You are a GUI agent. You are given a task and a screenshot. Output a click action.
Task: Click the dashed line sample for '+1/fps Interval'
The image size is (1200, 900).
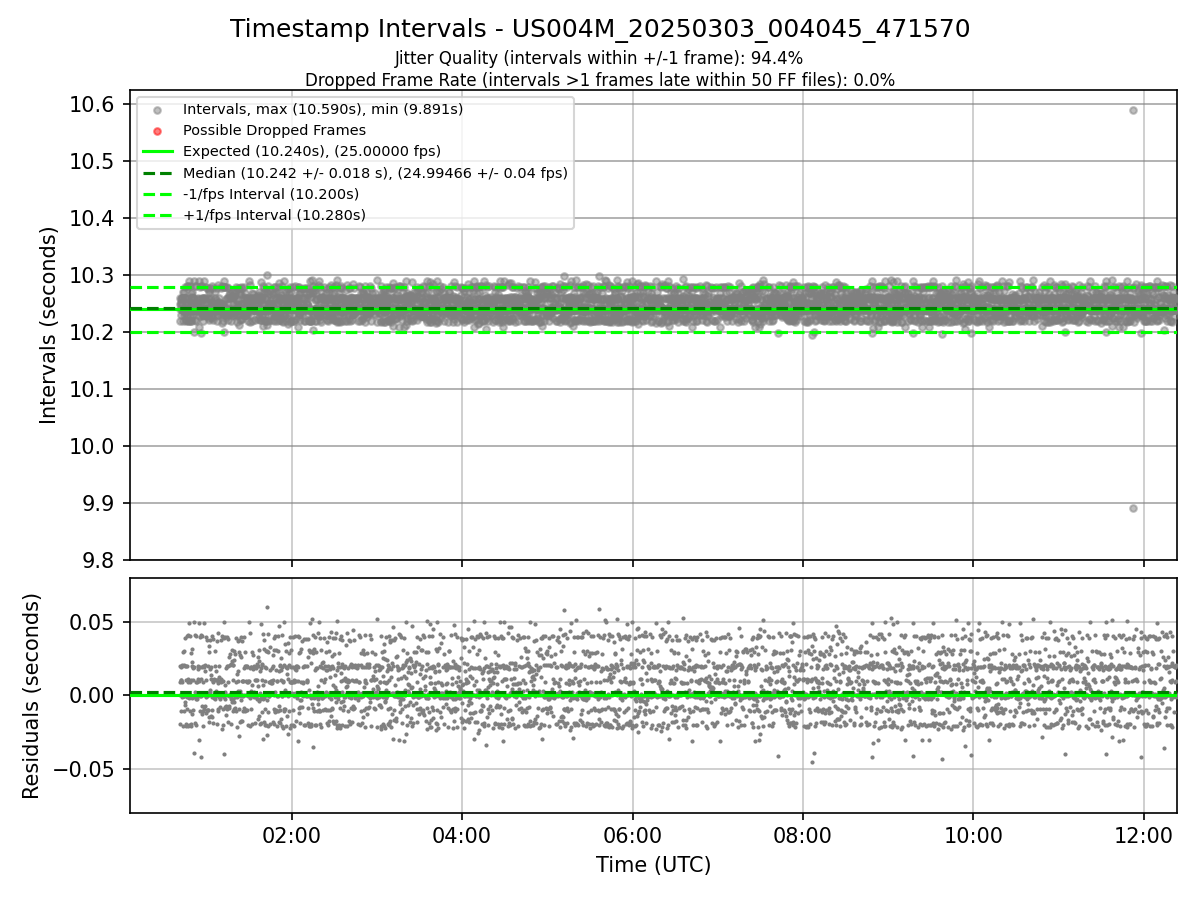click(x=158, y=215)
